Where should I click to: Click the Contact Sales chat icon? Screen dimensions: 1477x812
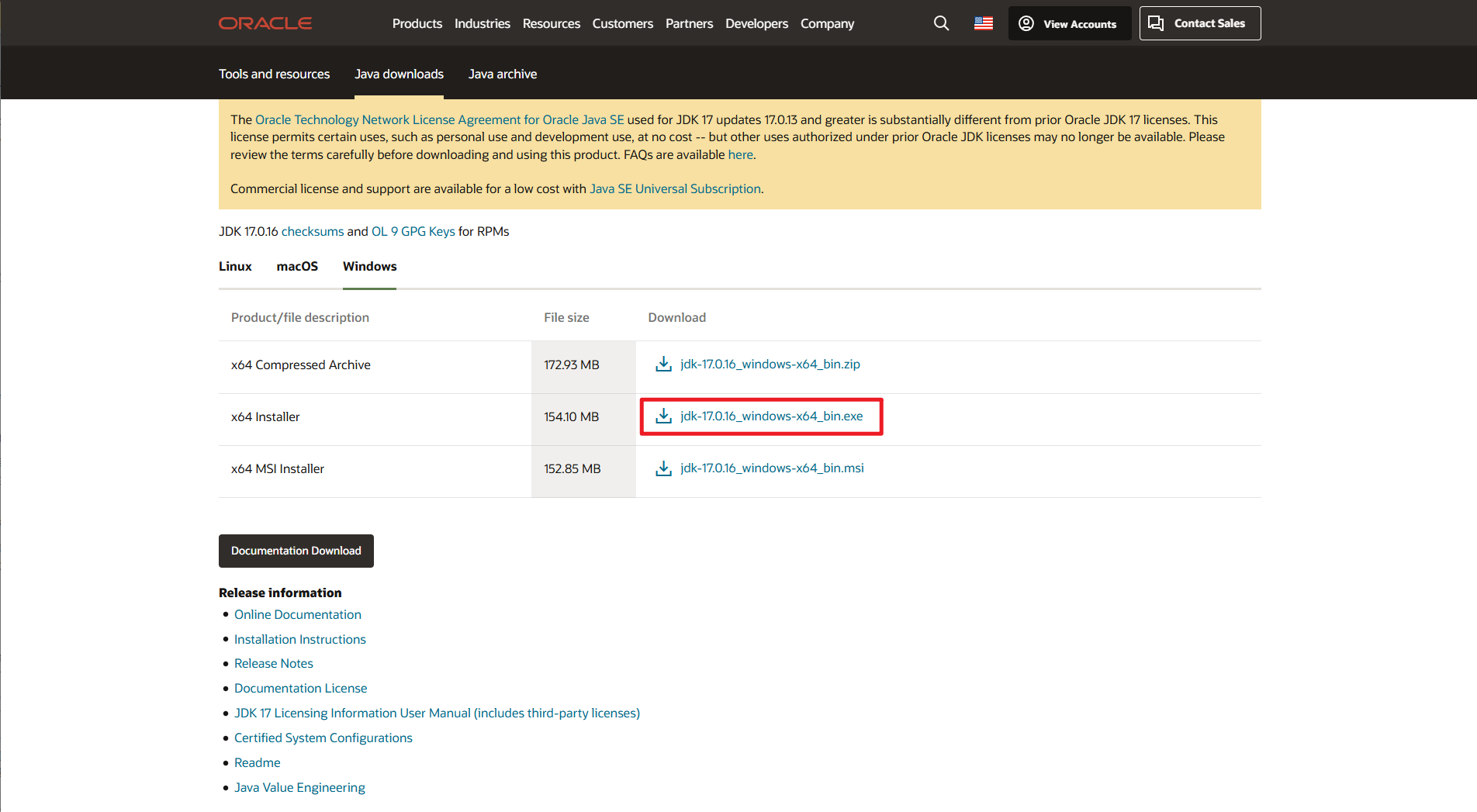click(x=1156, y=23)
